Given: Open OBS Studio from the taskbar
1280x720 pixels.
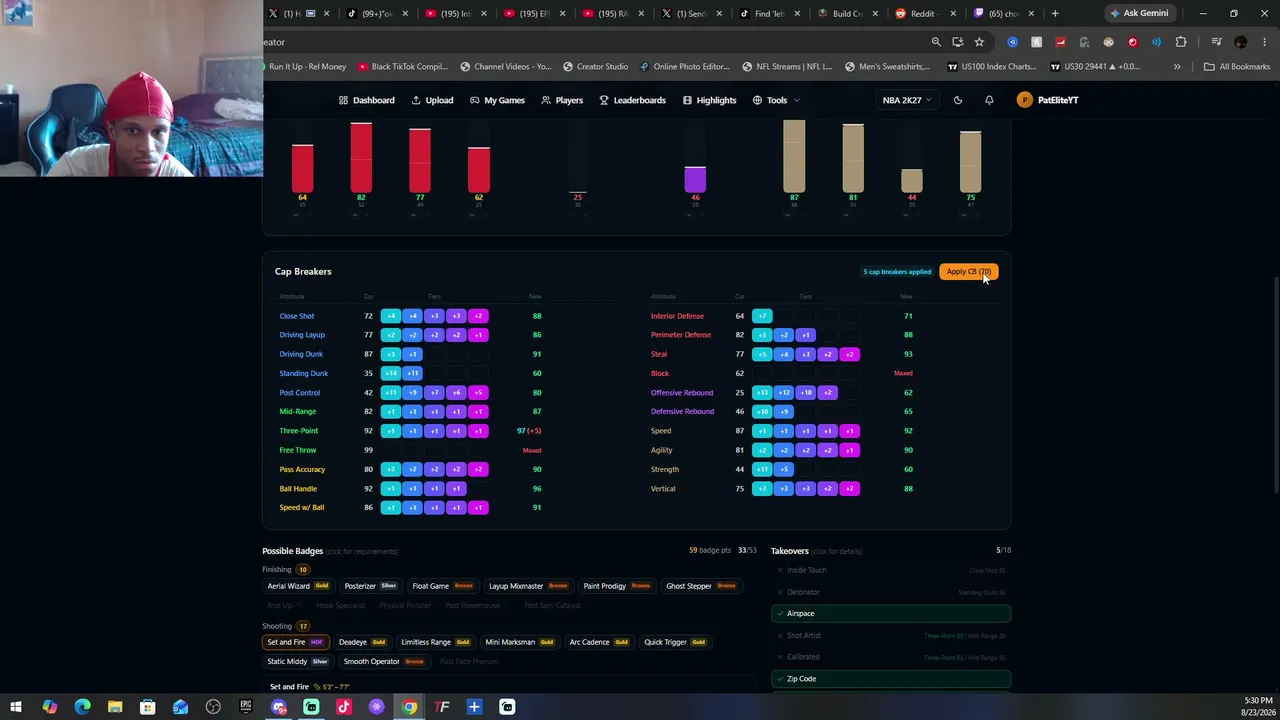Looking at the screenshot, I should (213, 707).
